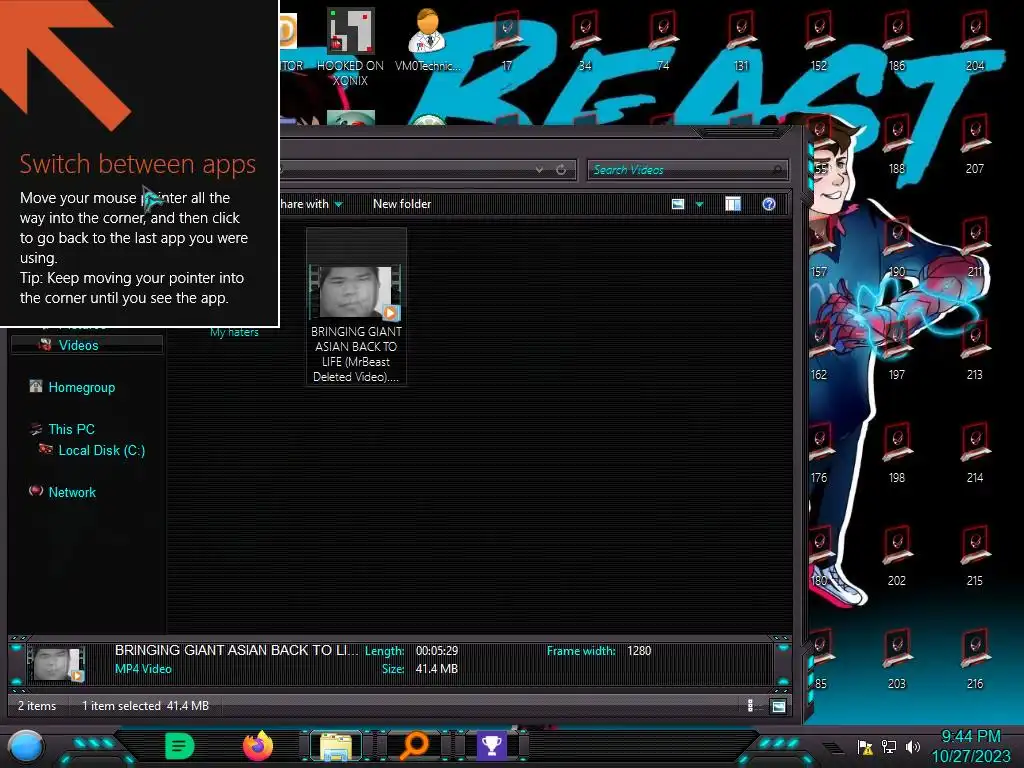
Task: Click the Size value 41.4 MB
Action: 436,669
